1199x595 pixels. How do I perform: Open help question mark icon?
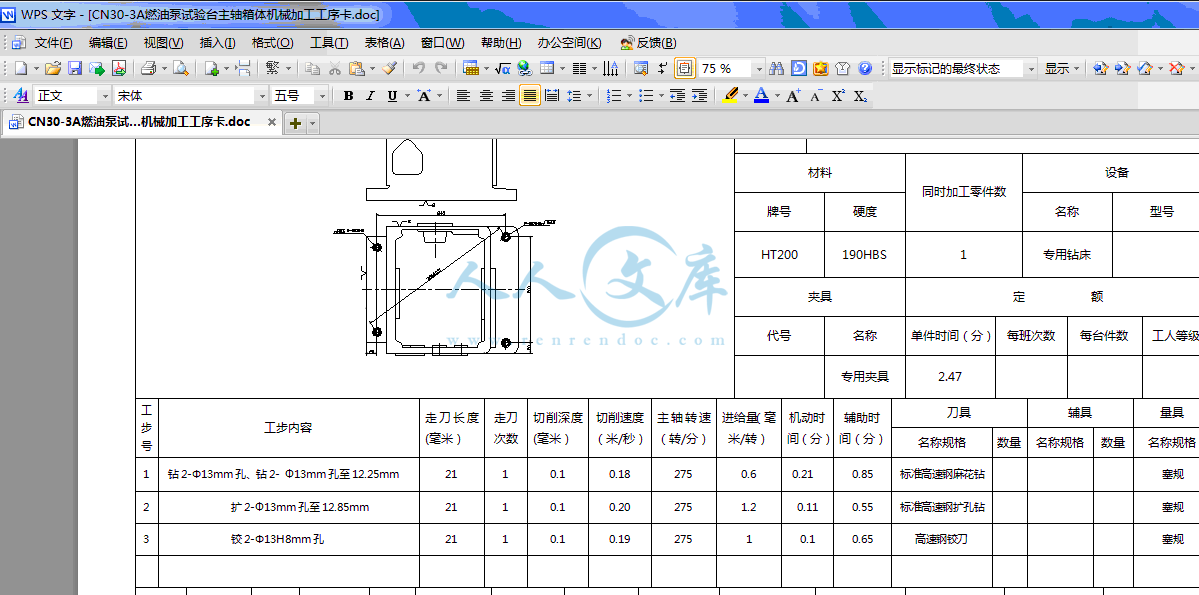tap(865, 69)
